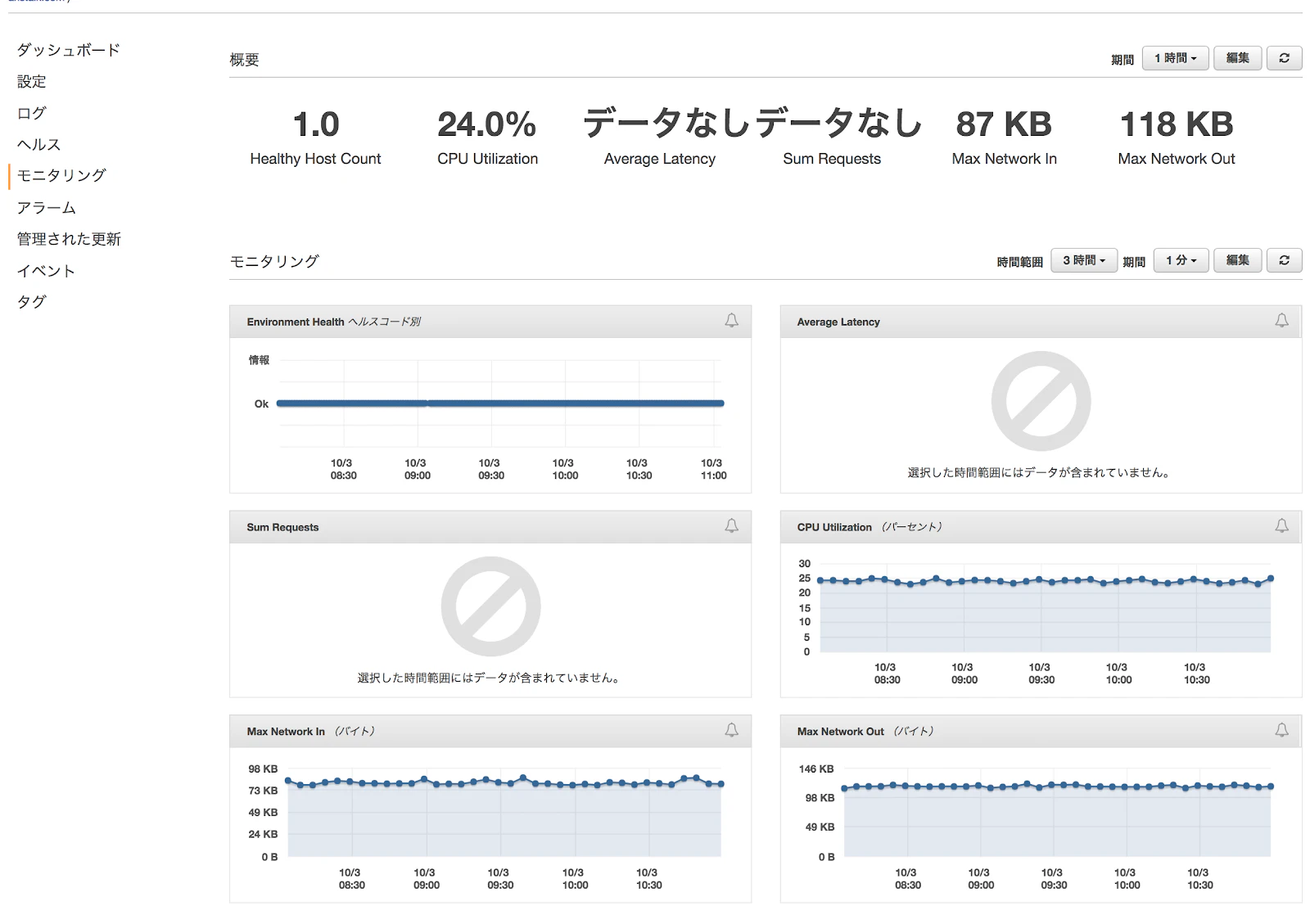Open タグ in the sidebar

point(32,302)
